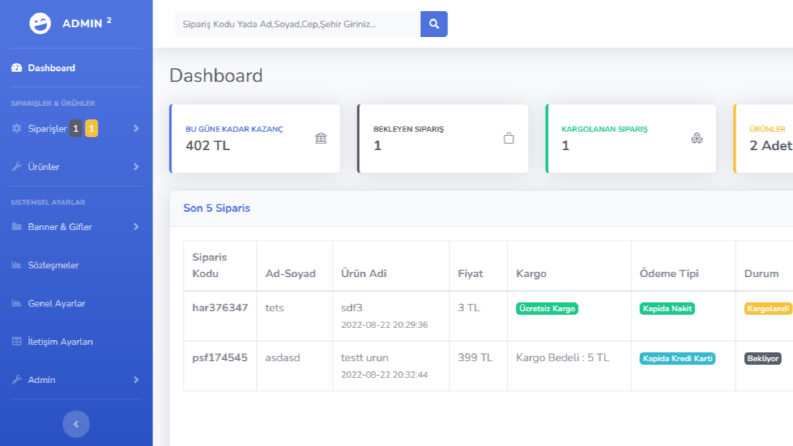793x446 pixels.
Task: Expand the Banner & Gifler chevron
Action: 136,227
